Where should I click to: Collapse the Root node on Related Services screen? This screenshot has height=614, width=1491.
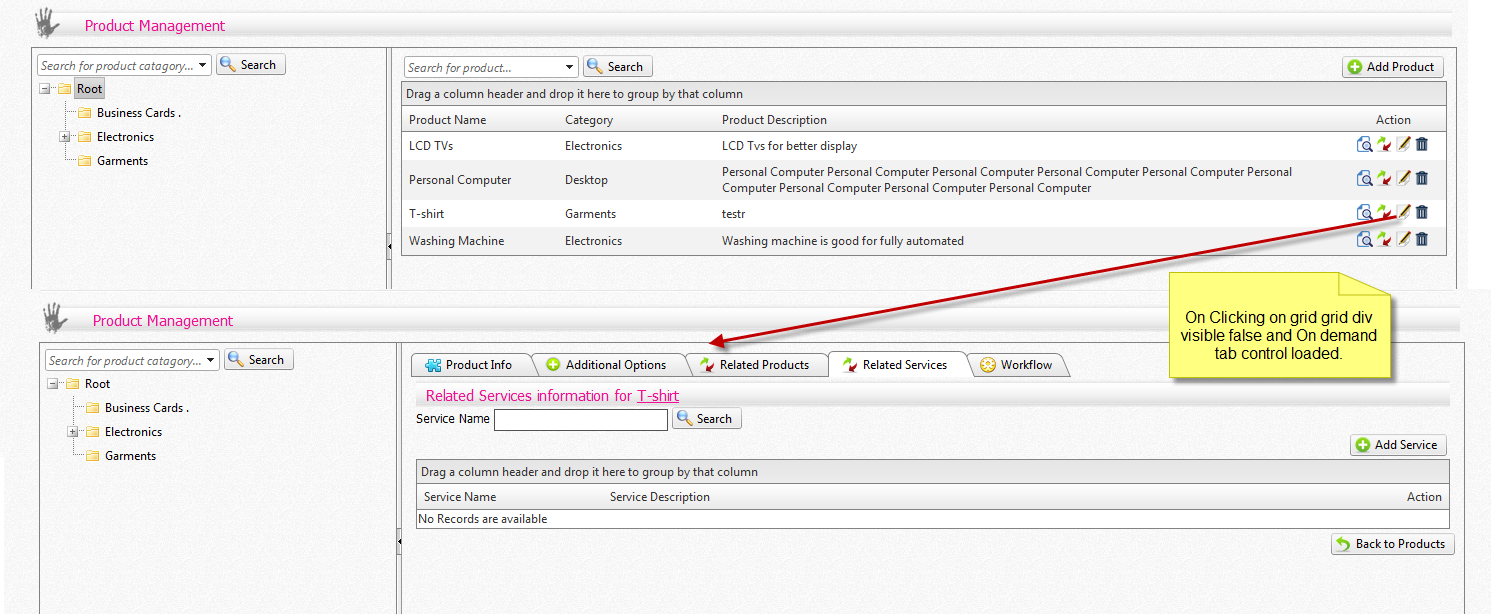click(53, 384)
